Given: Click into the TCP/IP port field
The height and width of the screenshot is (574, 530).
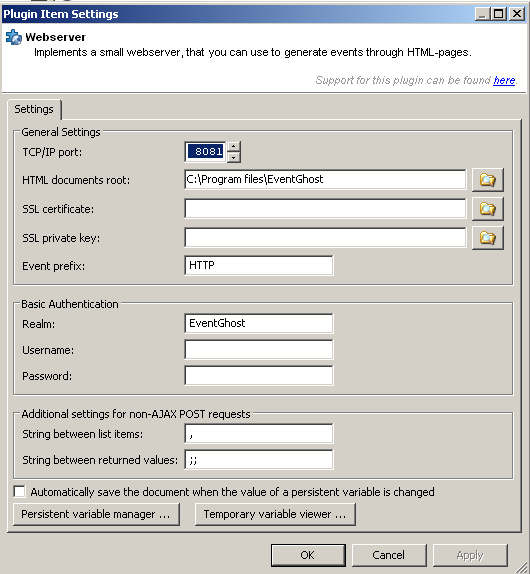Looking at the screenshot, I should click(x=205, y=152).
